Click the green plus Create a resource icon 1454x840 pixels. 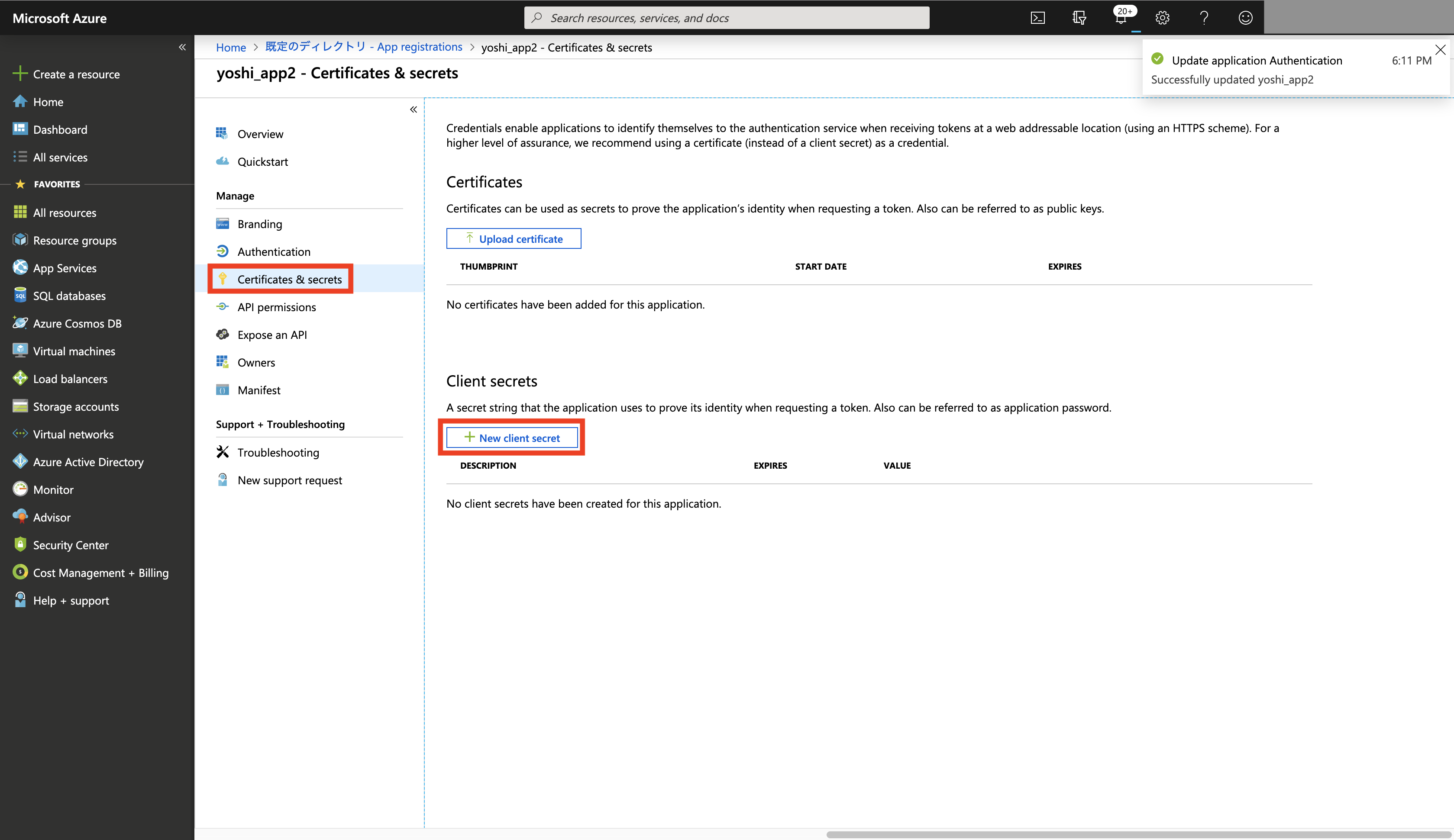[20, 73]
